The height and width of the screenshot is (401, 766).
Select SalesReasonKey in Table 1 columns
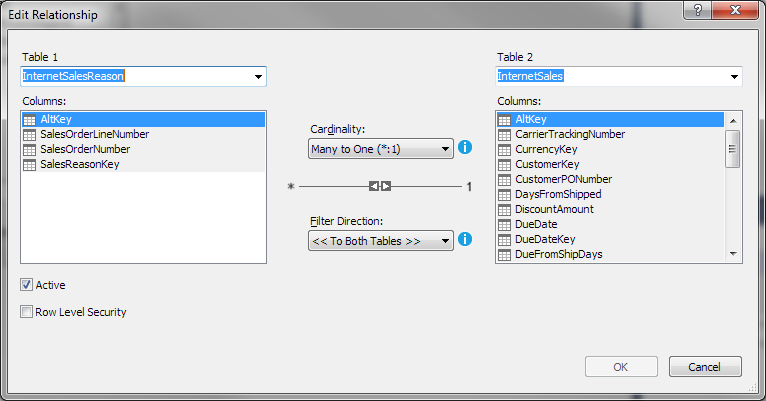pos(143,164)
